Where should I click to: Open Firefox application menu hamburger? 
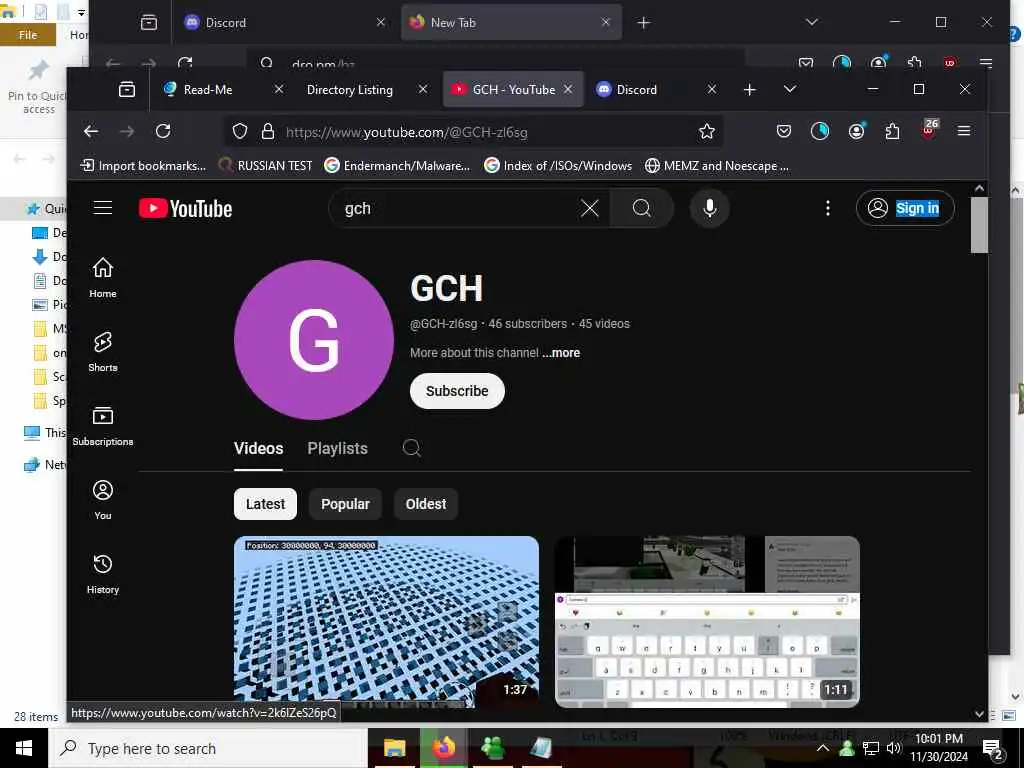(x=963, y=131)
